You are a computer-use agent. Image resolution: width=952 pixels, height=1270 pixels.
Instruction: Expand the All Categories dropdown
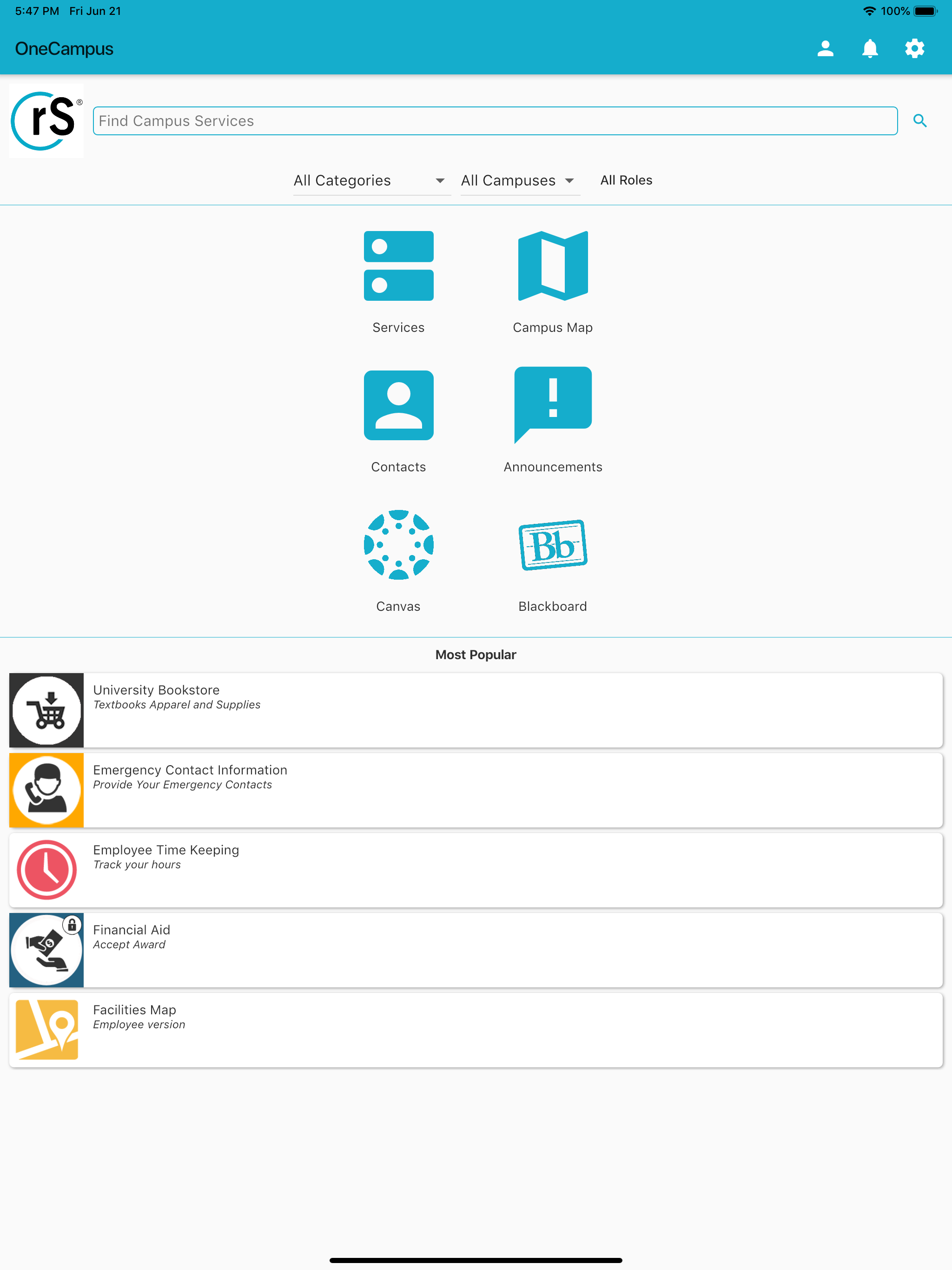click(x=371, y=180)
